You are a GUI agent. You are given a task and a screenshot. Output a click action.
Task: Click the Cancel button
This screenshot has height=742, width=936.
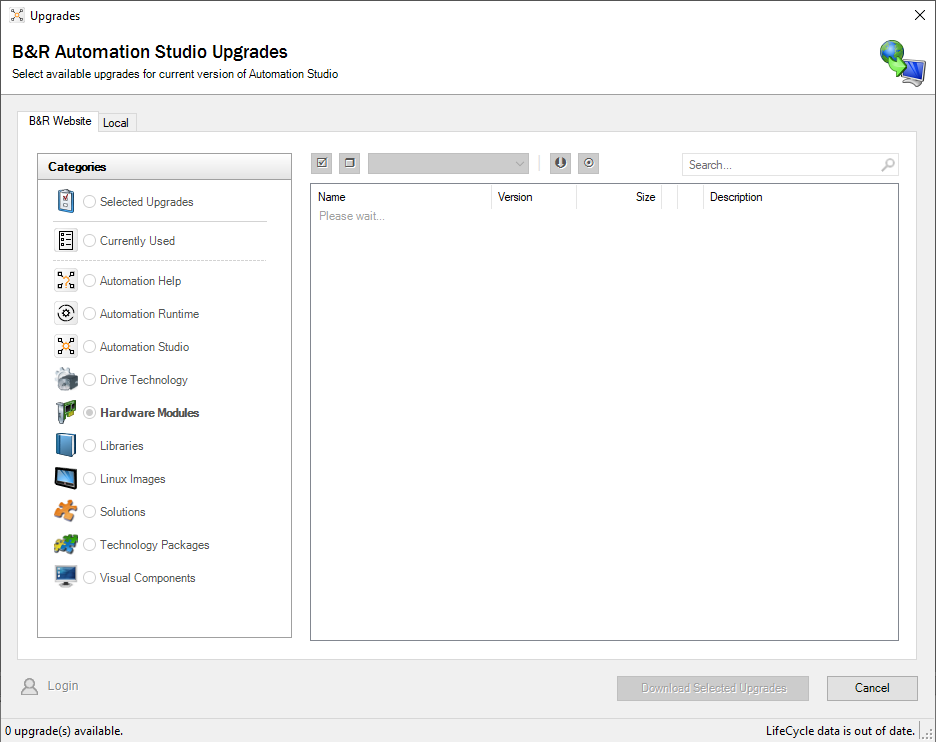(872, 688)
